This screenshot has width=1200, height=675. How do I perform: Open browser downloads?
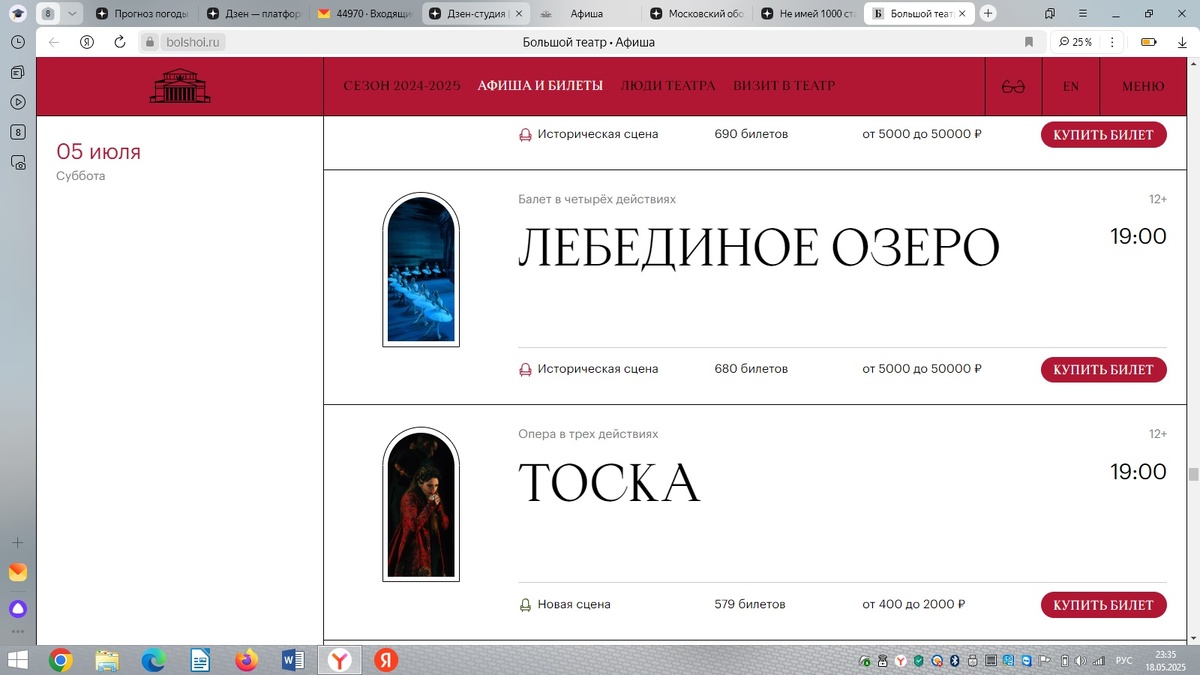click(1181, 42)
